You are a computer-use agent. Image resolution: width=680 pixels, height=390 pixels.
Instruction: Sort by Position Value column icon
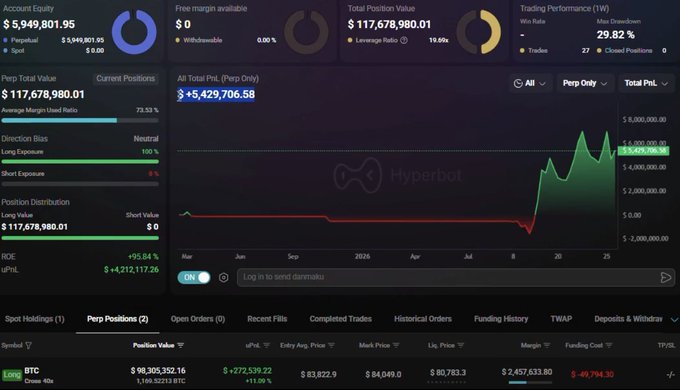(180, 345)
